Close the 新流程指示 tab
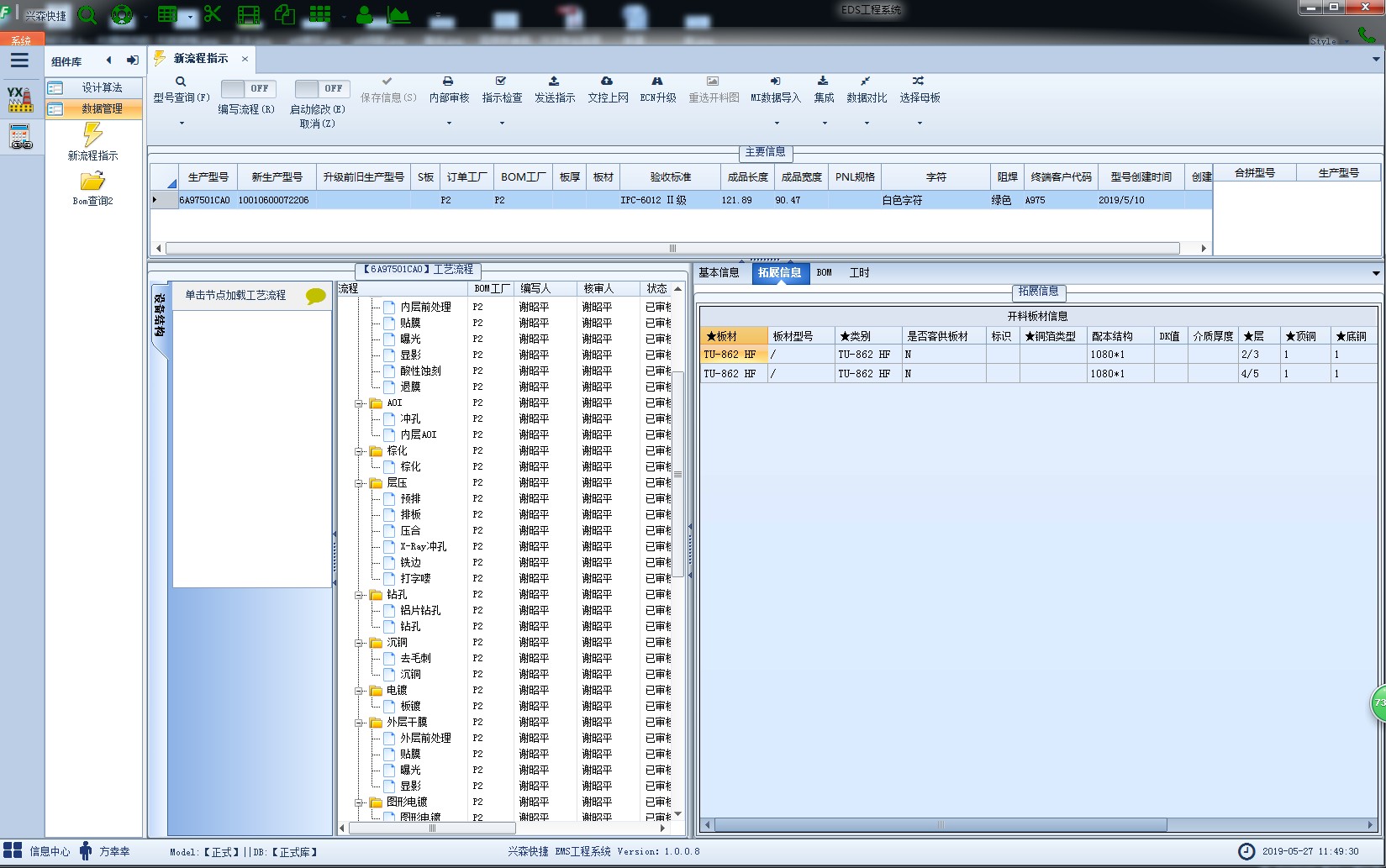Image resolution: width=1386 pixels, height=868 pixels. (x=245, y=59)
